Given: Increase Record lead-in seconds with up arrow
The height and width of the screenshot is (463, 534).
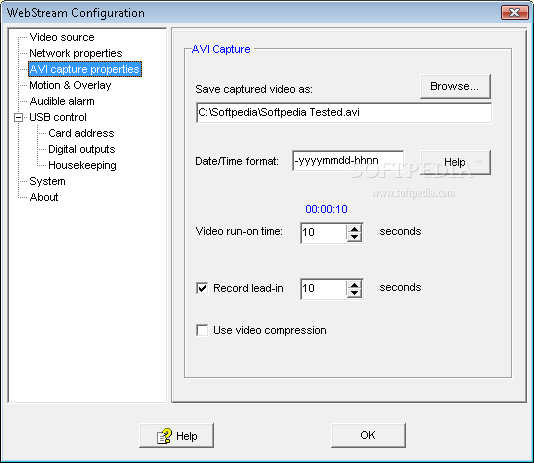Looking at the screenshot, I should pos(355,285).
